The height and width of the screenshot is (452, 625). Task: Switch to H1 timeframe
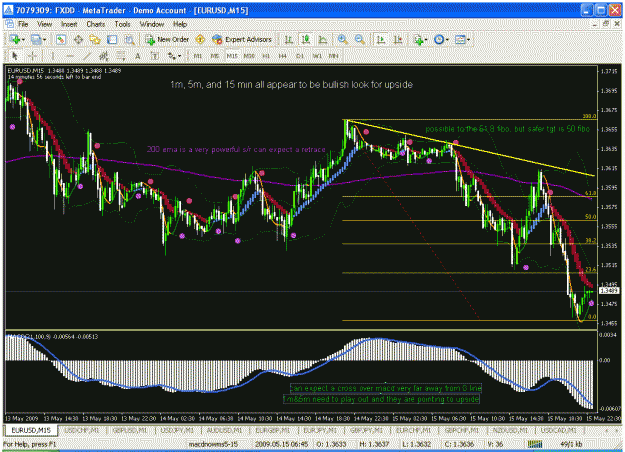click(266, 56)
